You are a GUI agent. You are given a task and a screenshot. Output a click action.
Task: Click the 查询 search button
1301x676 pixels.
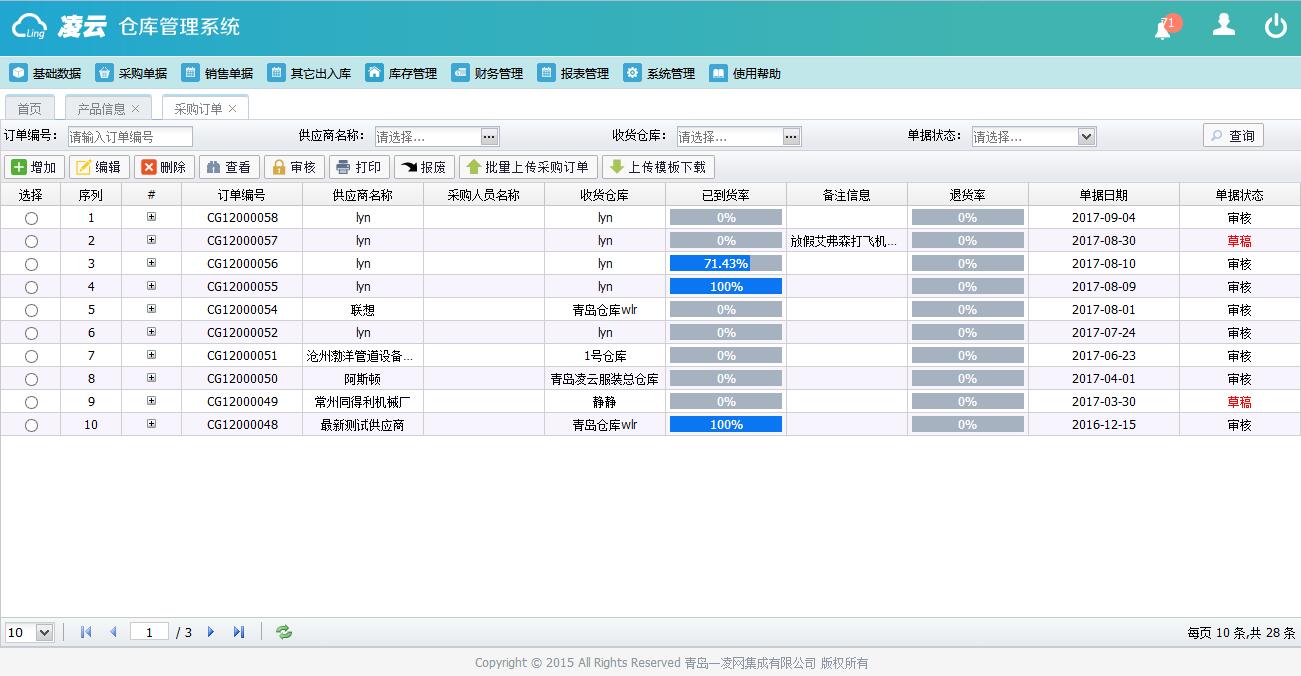coord(1233,135)
